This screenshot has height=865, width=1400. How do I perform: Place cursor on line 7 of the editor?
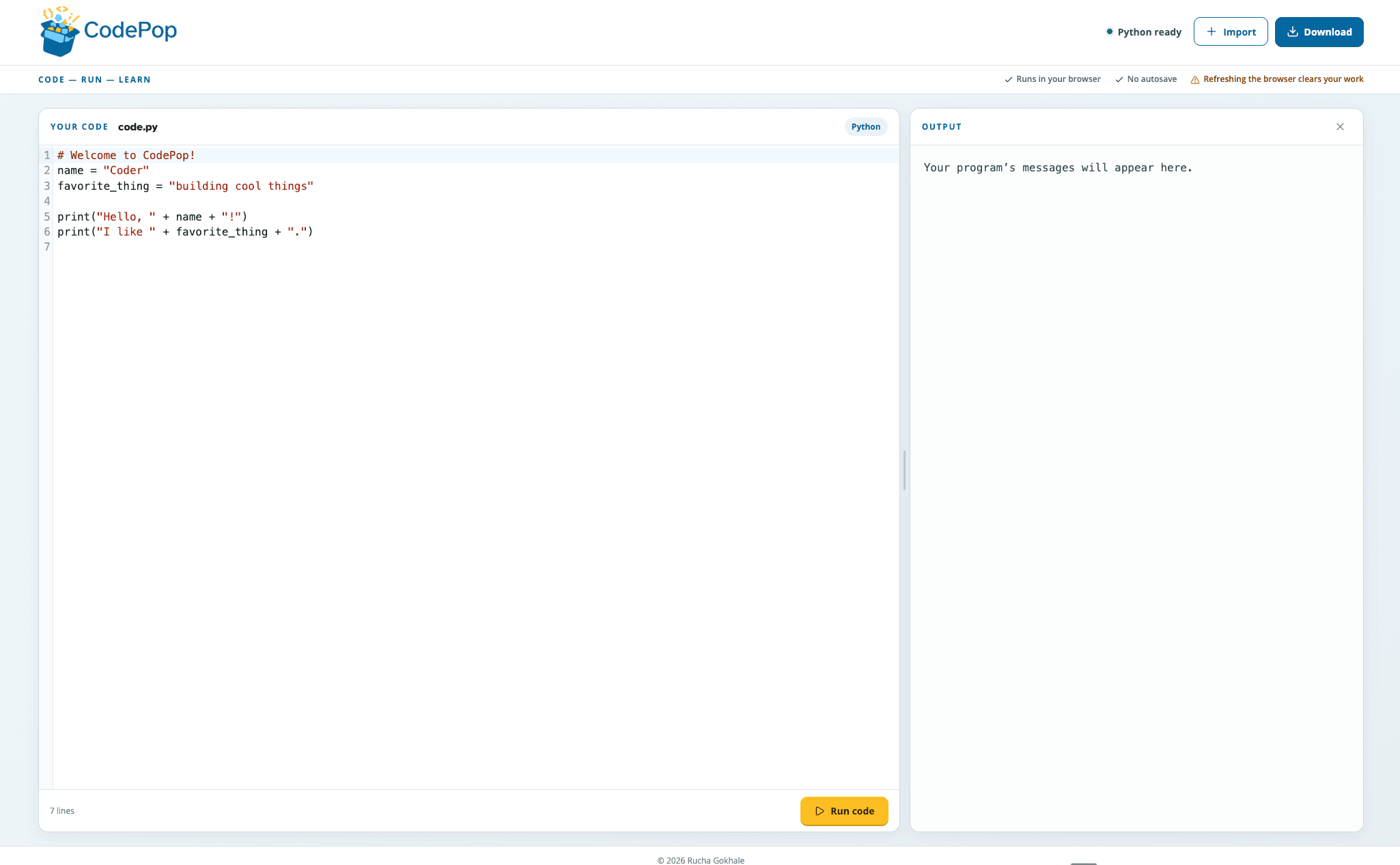point(476,247)
